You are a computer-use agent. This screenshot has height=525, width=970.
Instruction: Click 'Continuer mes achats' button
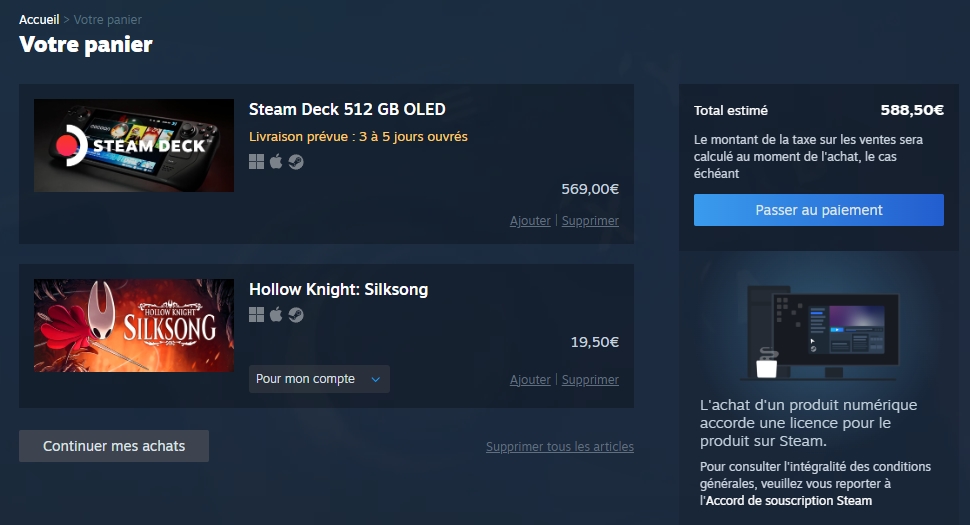114,446
